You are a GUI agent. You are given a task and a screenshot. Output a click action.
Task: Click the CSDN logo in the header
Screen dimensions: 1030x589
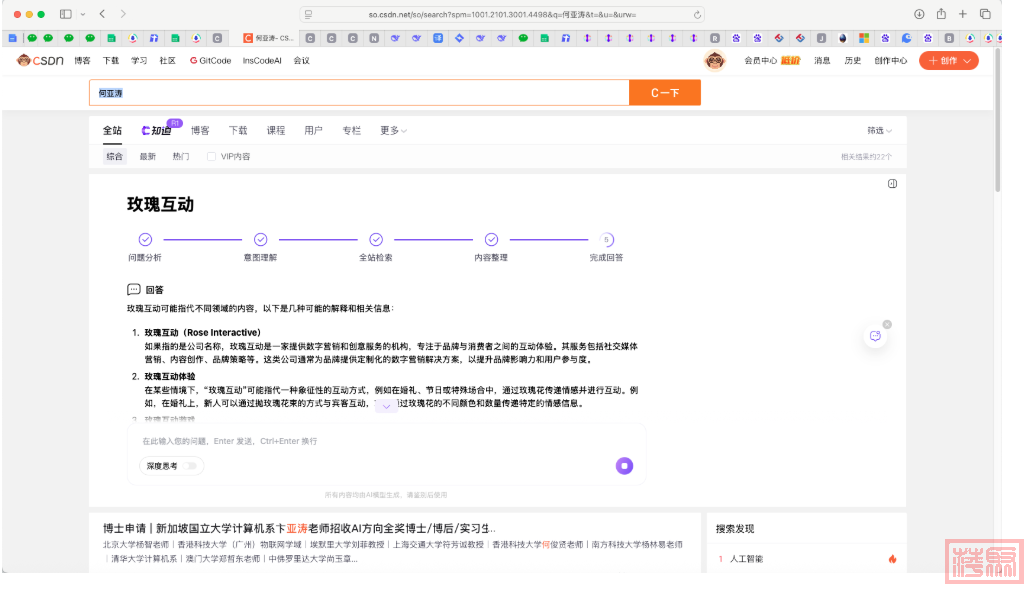point(40,61)
